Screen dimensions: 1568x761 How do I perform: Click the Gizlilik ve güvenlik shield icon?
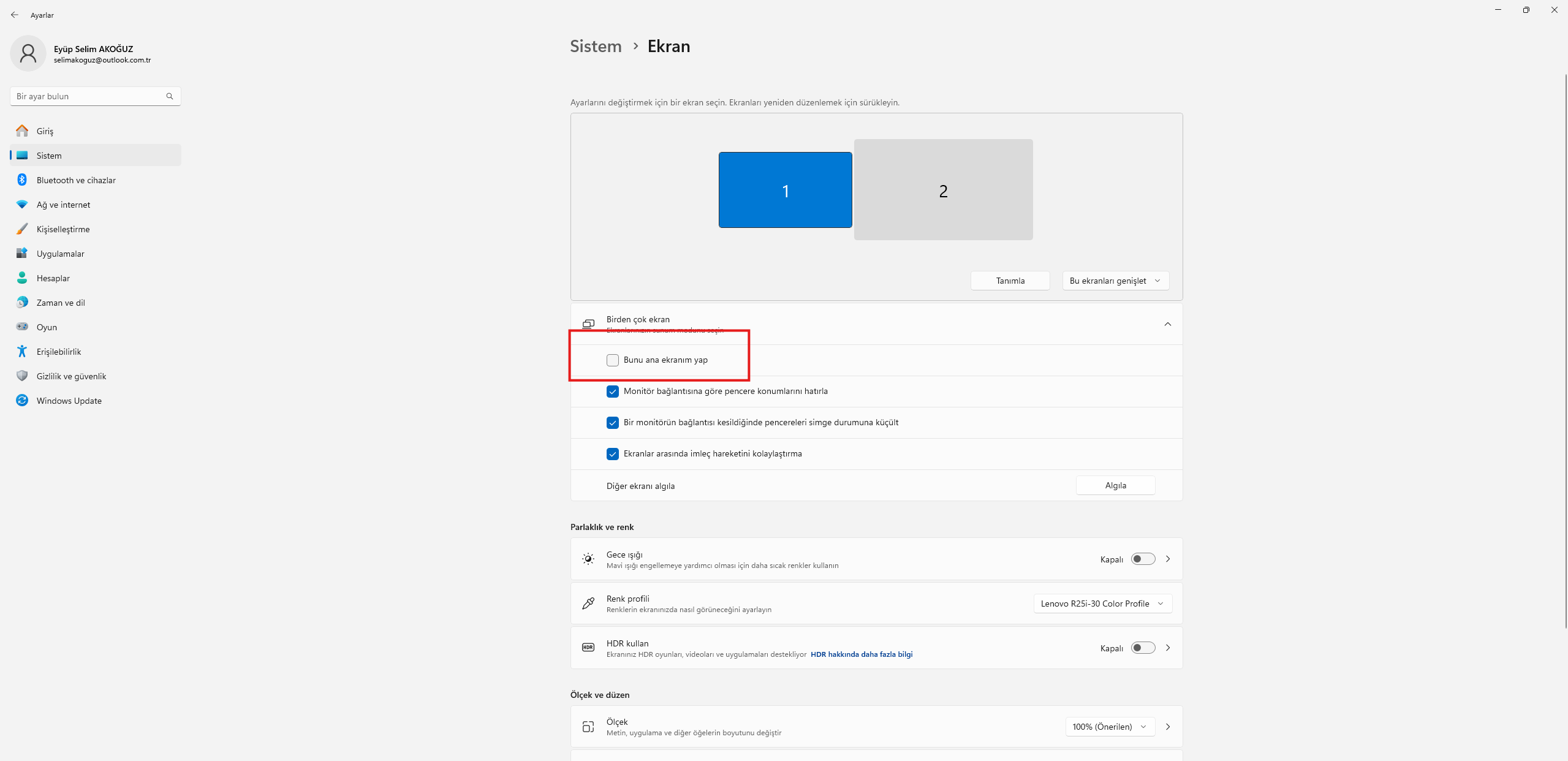[x=22, y=376]
